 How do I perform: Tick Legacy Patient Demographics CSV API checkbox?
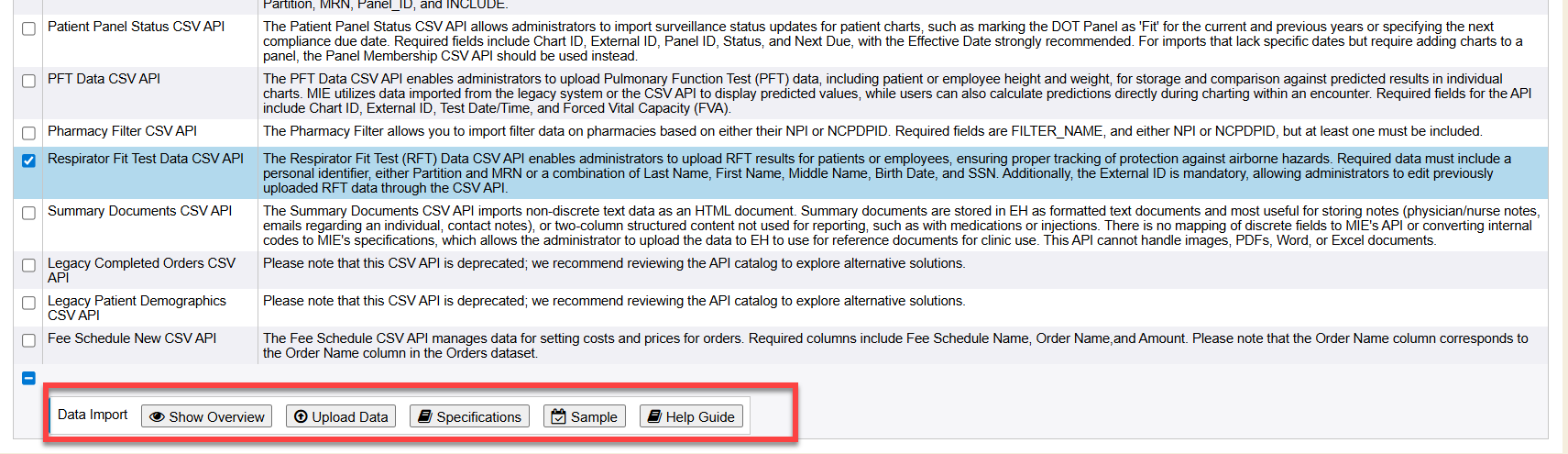pyautogui.click(x=28, y=303)
